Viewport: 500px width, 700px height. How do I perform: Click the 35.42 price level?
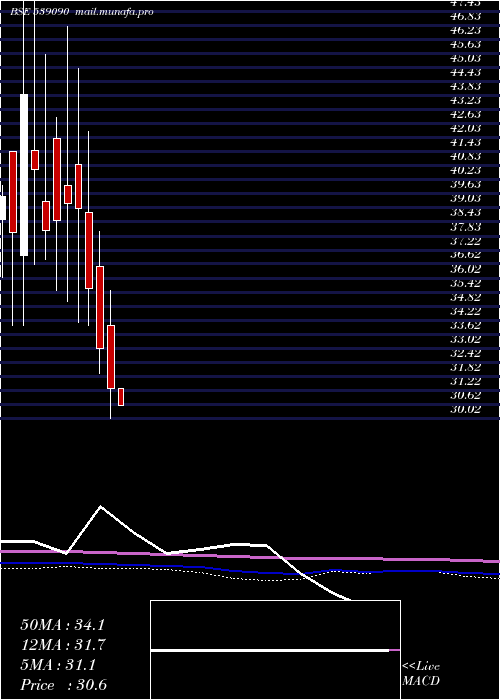point(466,283)
